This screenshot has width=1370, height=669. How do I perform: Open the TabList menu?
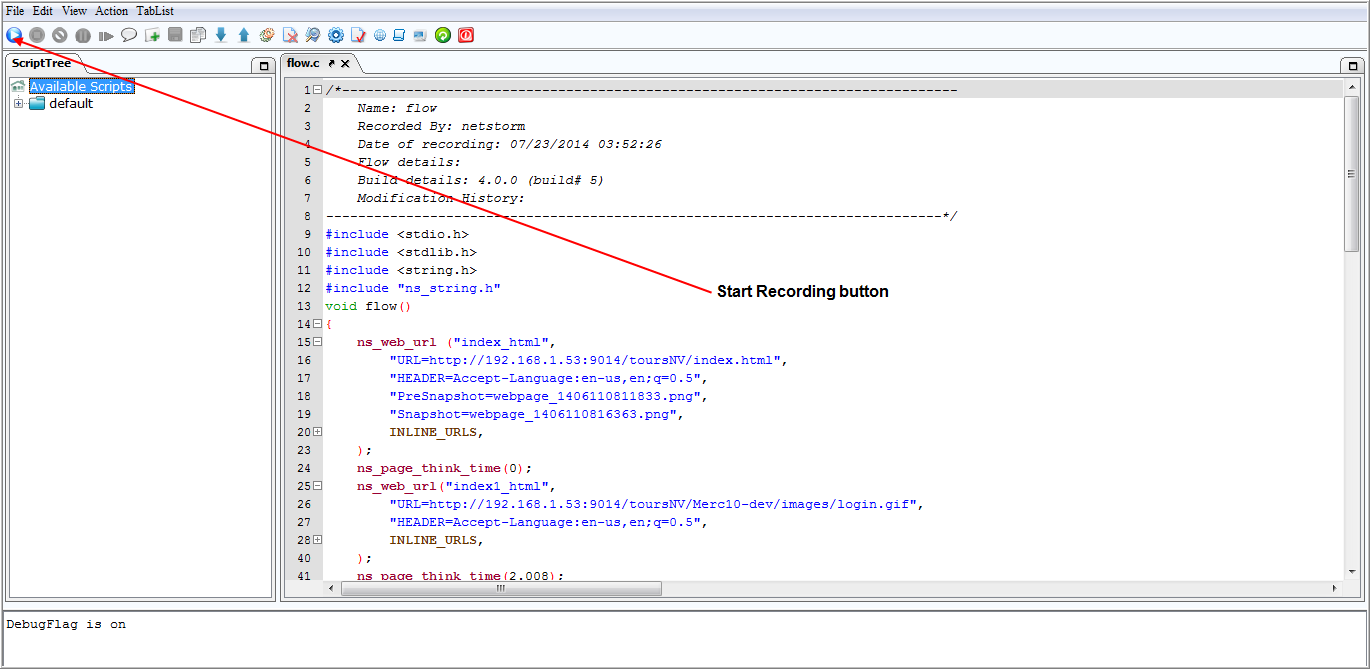point(155,11)
